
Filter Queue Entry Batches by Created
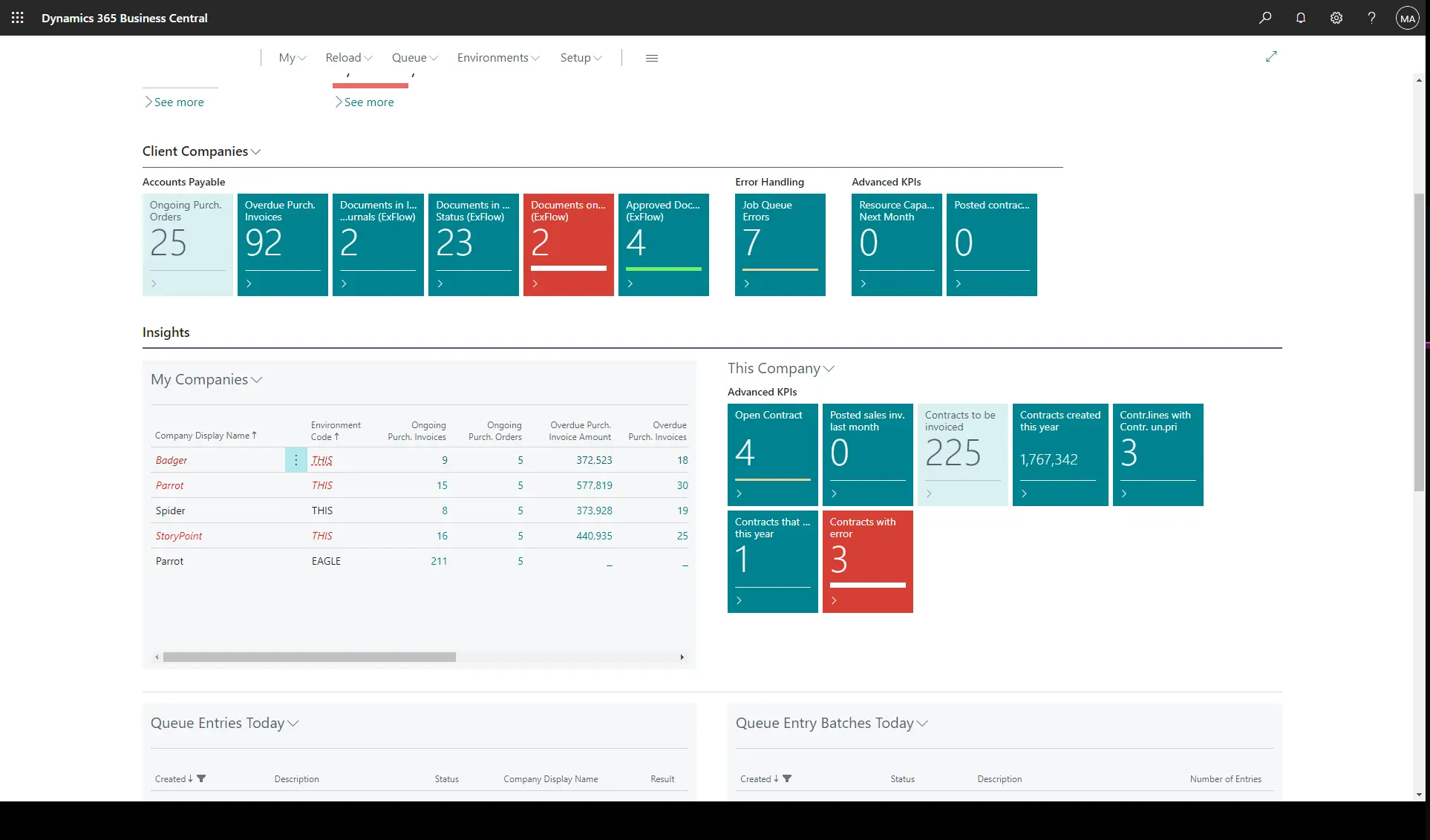coord(787,778)
